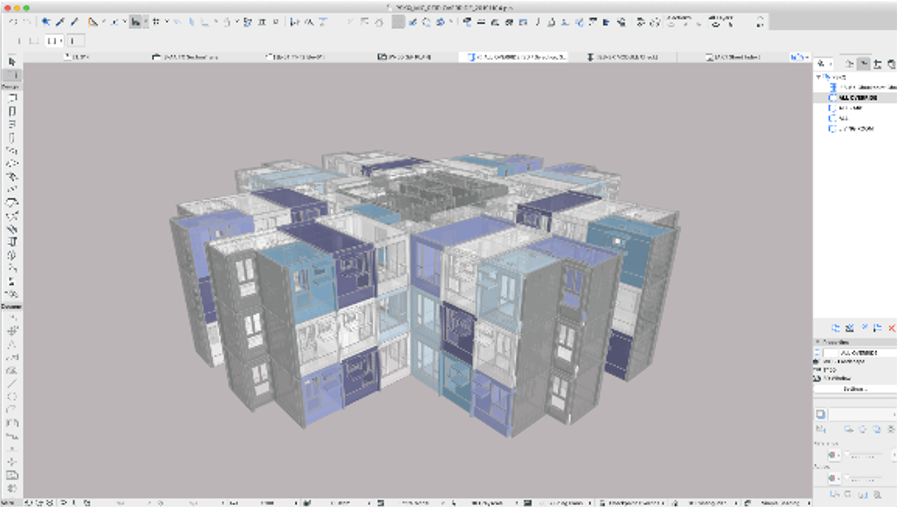The image size is (897, 507).
Task: Click the Redo arrow in top toolbar
Action: click(26, 22)
